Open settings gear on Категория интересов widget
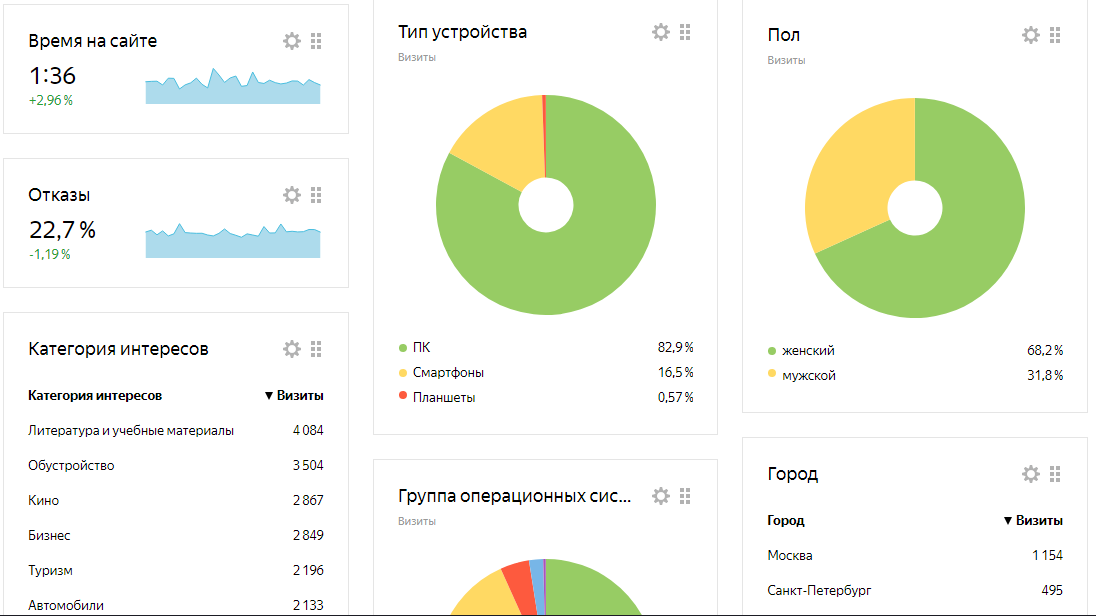 click(x=291, y=349)
